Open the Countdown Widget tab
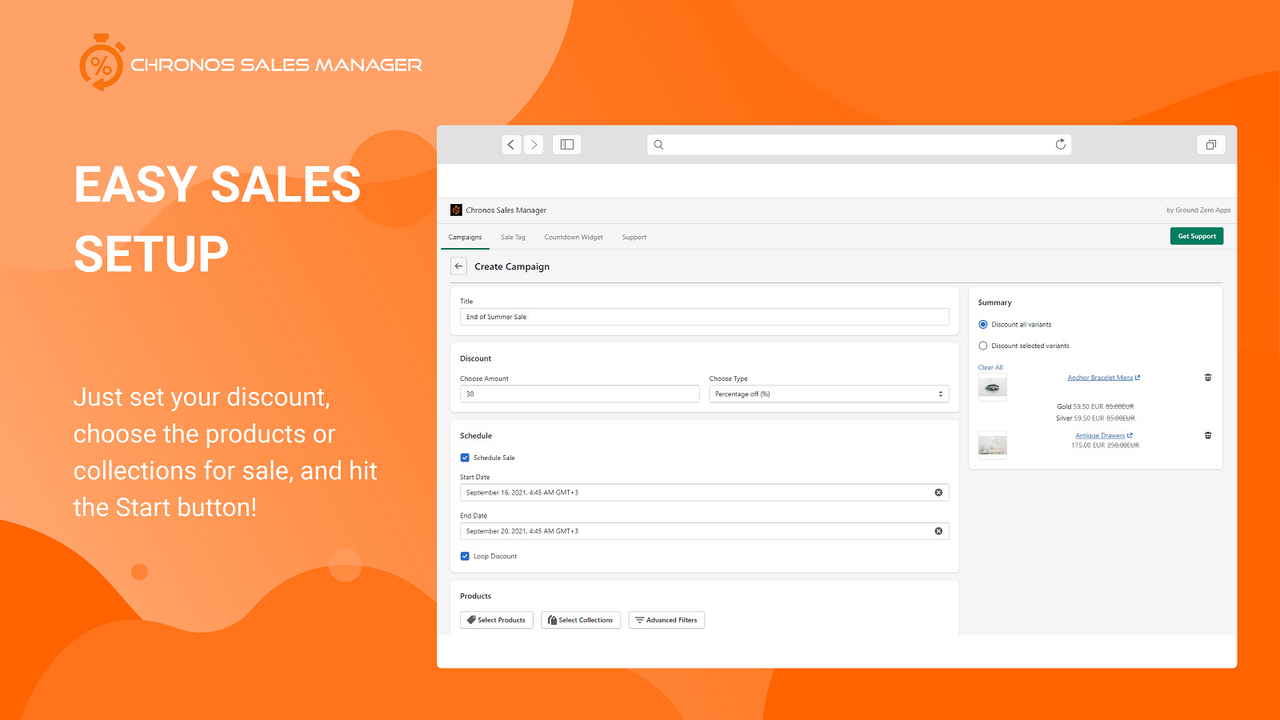Screen dimensions: 1280x720 click(574, 237)
